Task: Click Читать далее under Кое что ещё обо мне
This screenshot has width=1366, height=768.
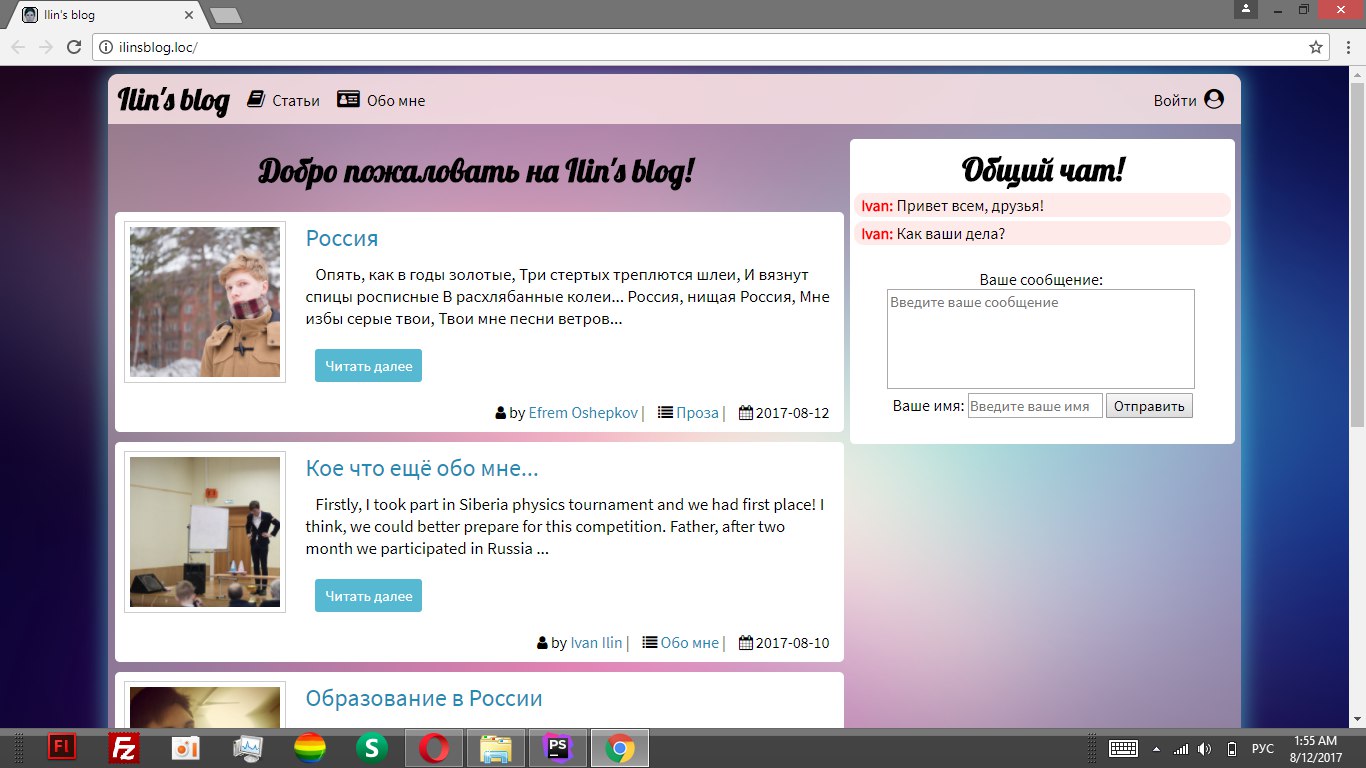Action: pos(368,596)
